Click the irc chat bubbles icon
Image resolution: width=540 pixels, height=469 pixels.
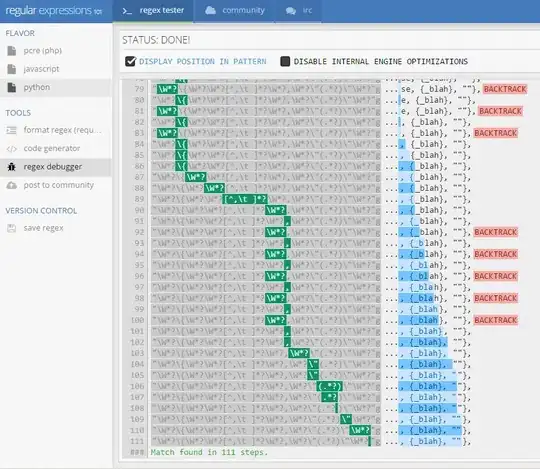291,11
